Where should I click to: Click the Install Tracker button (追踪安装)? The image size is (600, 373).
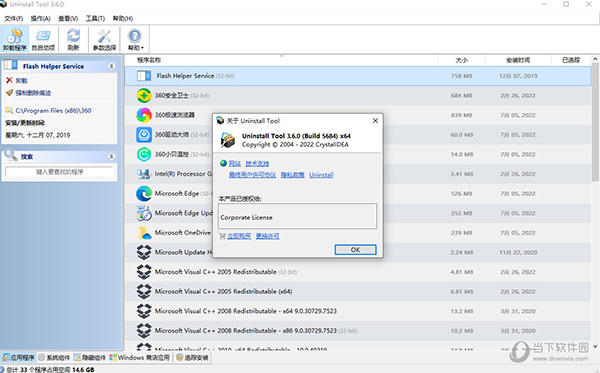(192, 358)
